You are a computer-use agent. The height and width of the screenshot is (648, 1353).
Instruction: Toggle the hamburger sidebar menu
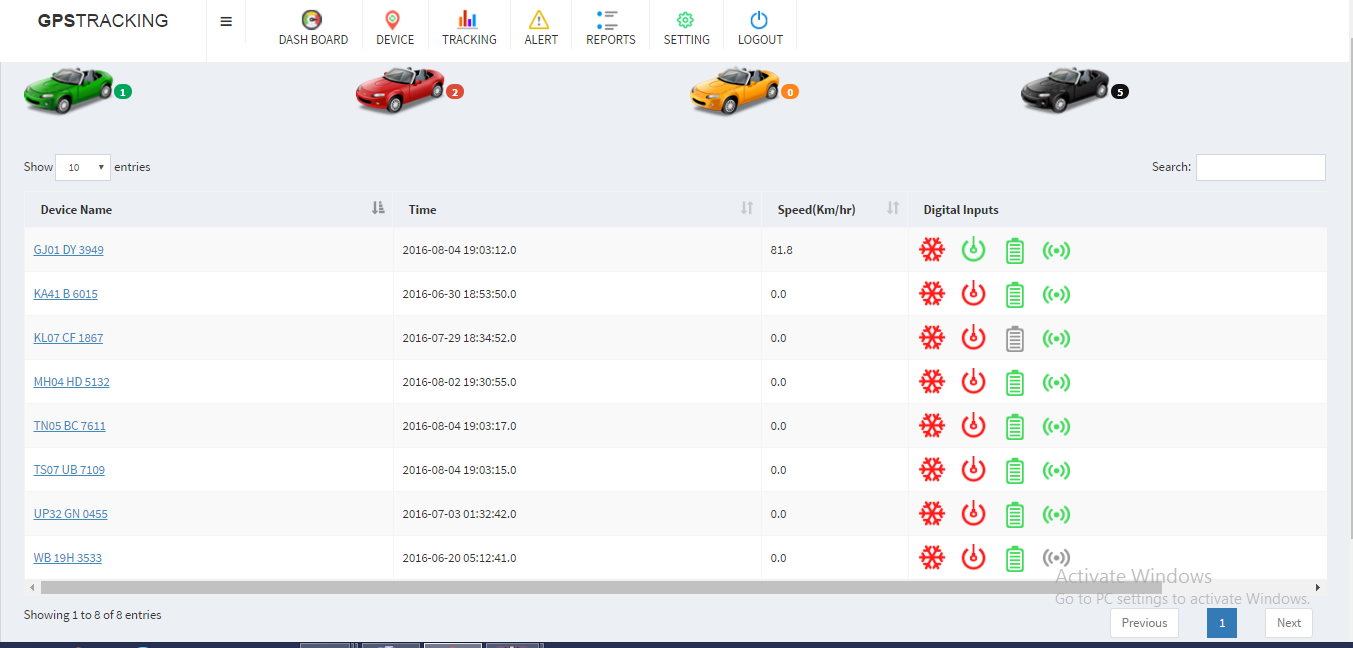226,22
